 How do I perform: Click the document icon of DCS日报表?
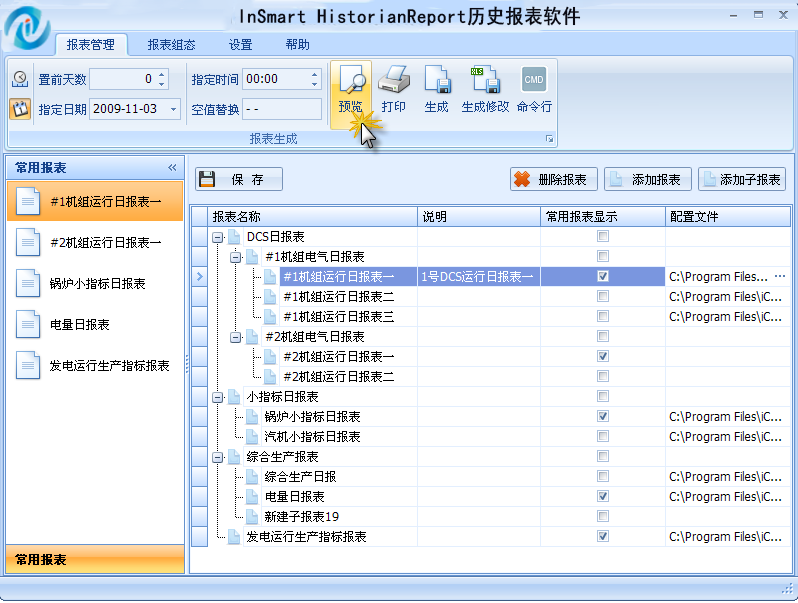tap(234, 237)
